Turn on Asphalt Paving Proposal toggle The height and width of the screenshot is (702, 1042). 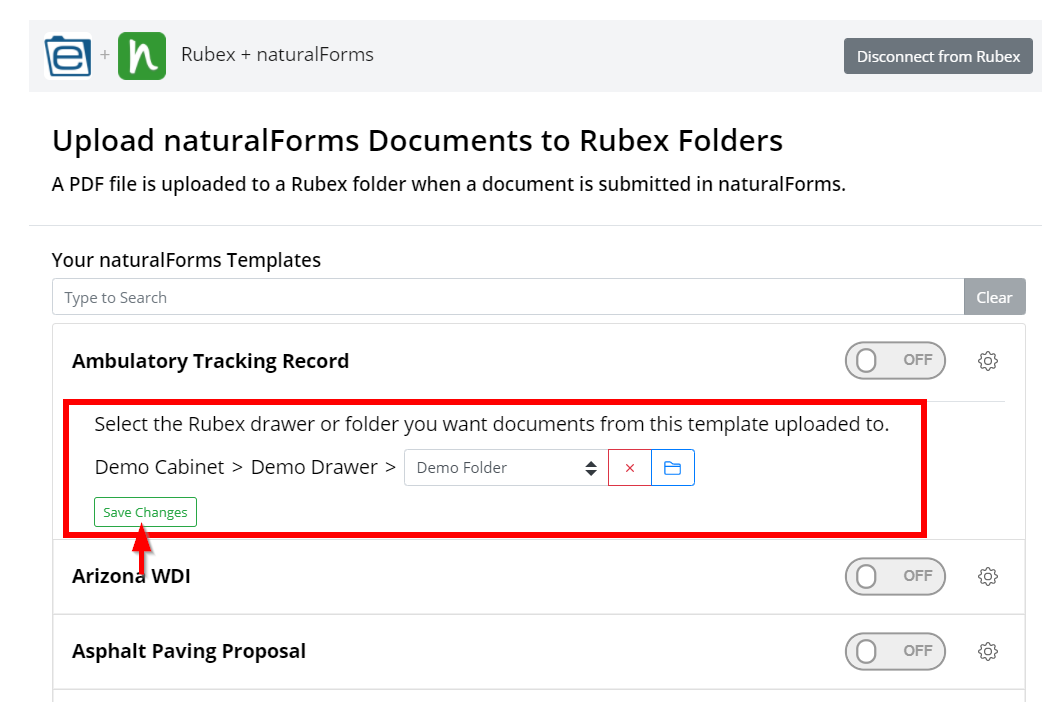[895, 651]
